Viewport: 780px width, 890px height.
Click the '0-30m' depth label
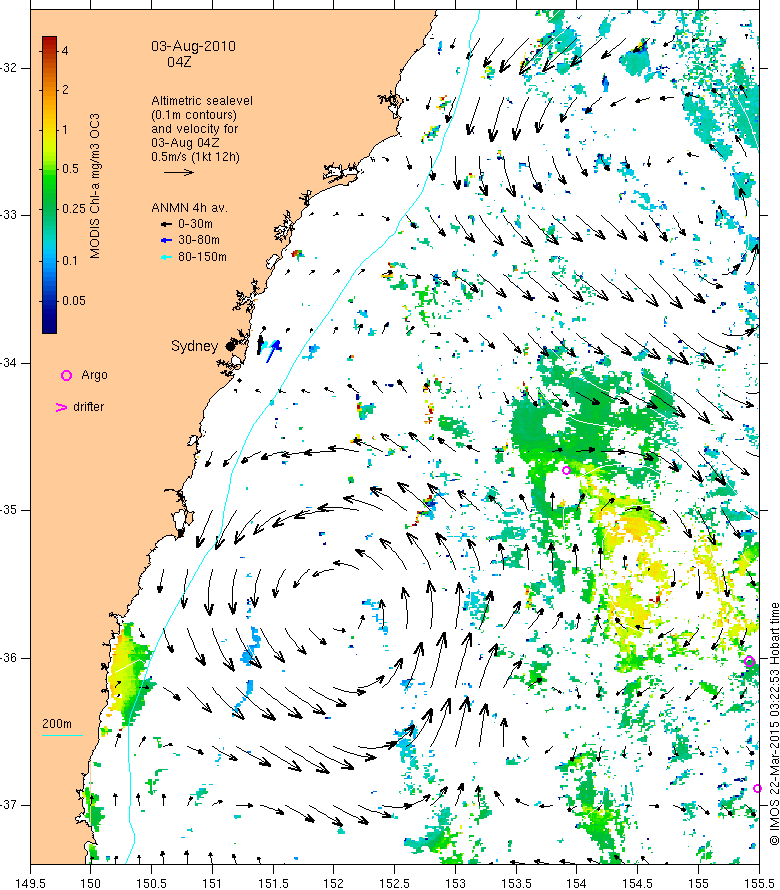pyautogui.click(x=195, y=224)
